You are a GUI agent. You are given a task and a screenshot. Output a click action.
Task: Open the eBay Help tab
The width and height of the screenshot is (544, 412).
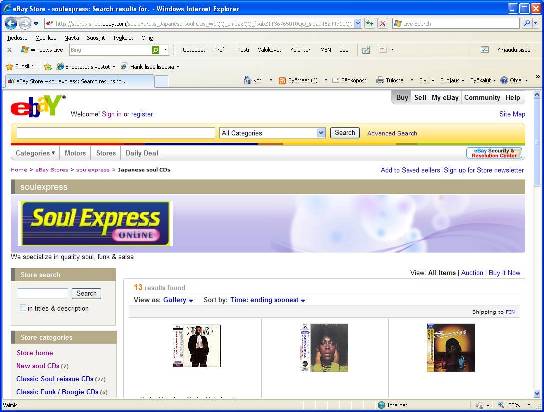pyautogui.click(x=512, y=98)
